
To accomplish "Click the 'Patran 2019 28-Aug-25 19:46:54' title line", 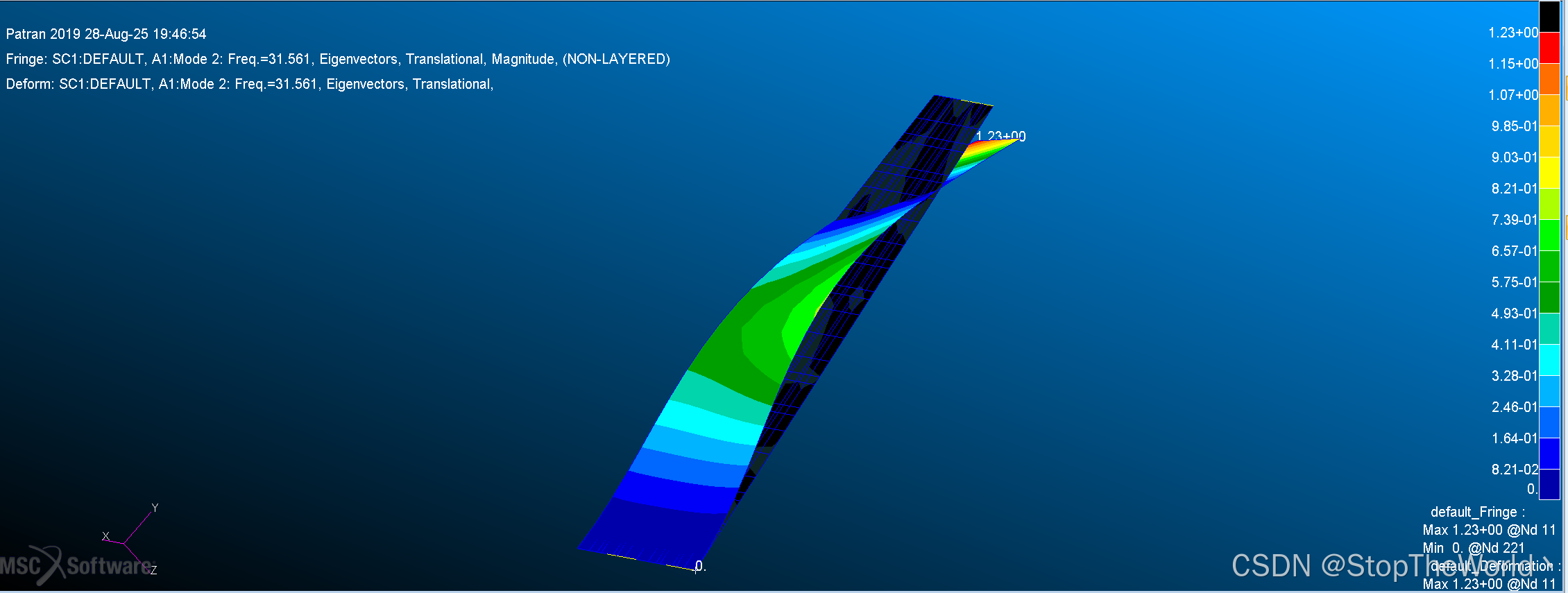I will [106, 34].
